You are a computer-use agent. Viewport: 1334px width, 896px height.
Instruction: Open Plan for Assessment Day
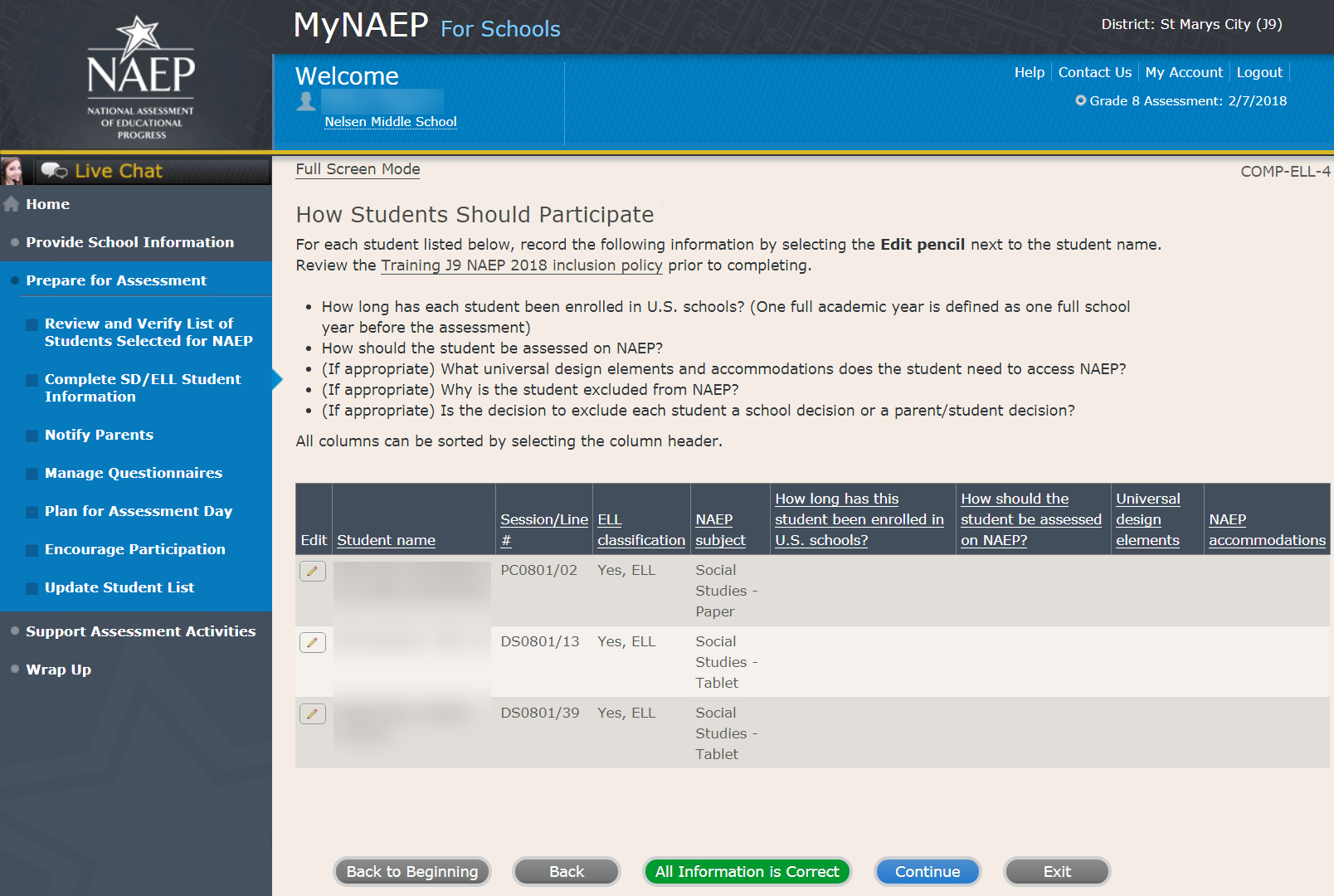tap(139, 511)
